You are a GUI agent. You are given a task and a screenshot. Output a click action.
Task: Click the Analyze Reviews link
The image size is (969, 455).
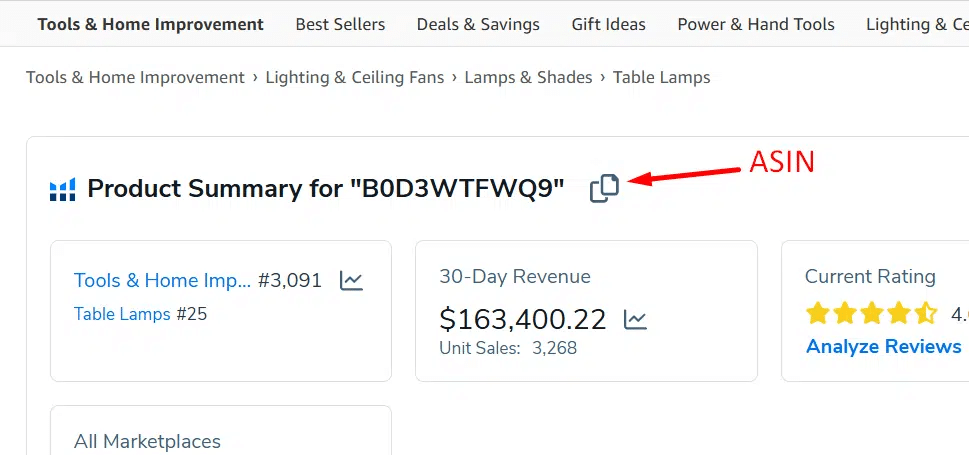(883, 347)
